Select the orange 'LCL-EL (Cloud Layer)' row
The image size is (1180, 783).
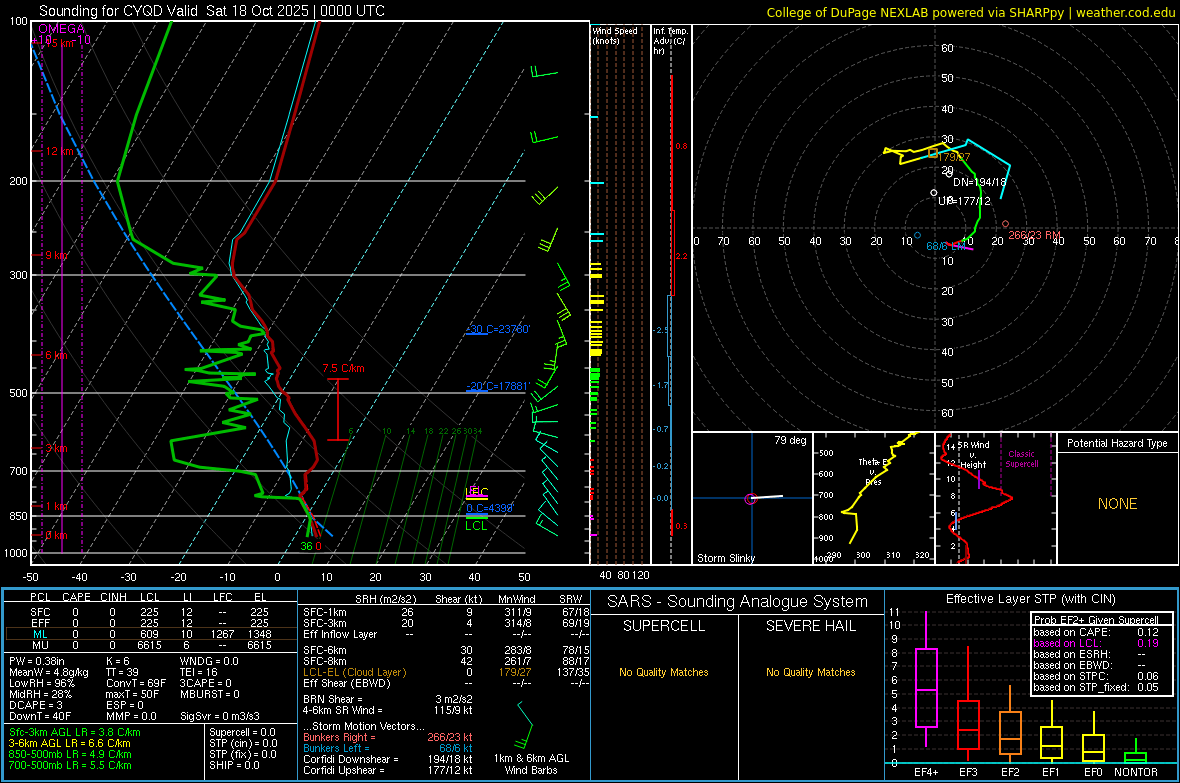(446, 672)
